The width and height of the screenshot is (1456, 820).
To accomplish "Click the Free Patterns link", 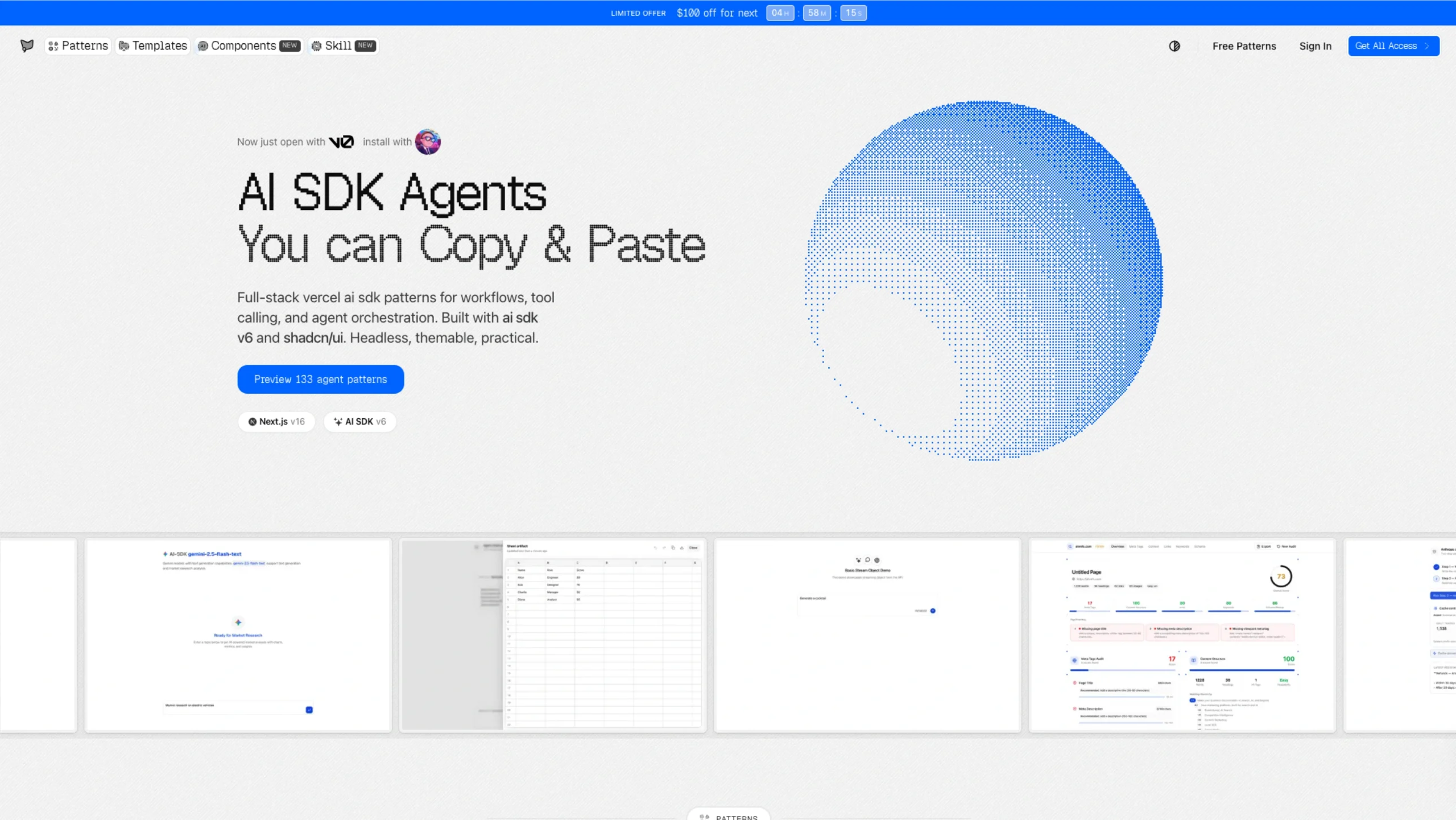I will pos(1244,46).
